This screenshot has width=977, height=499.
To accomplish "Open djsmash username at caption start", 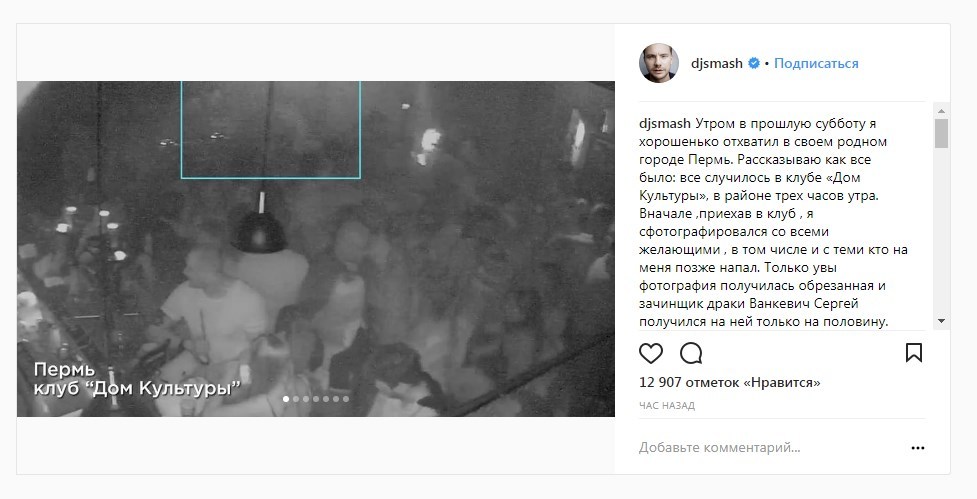I will tap(665, 123).
